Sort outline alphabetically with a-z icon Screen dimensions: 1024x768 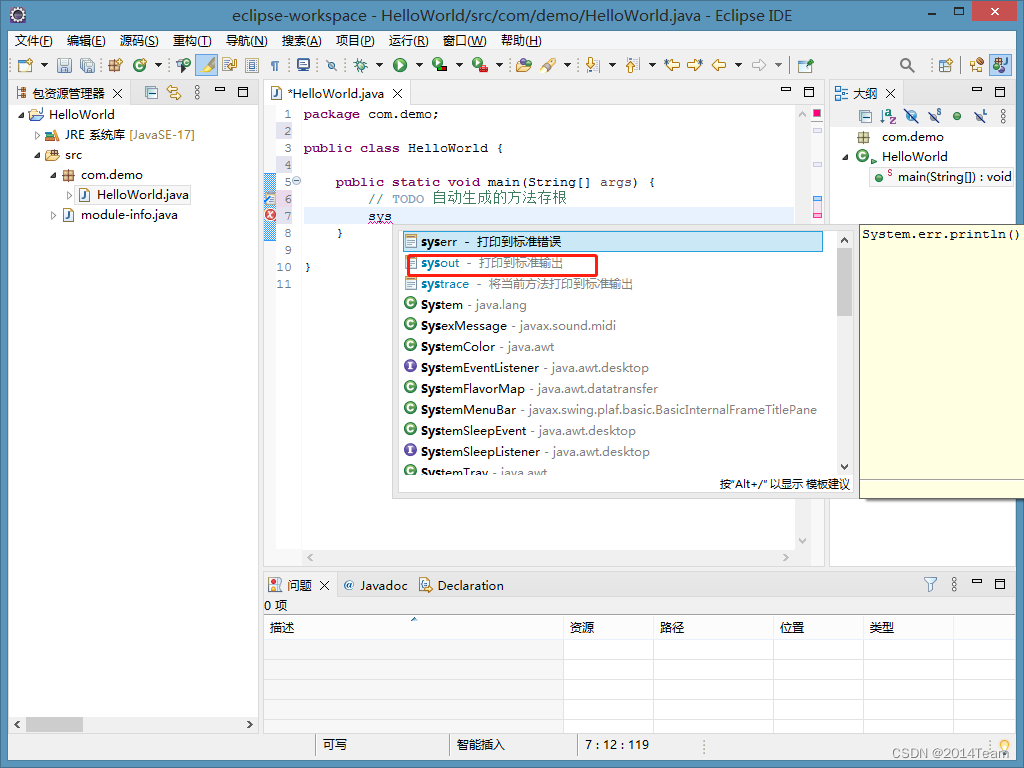[x=888, y=116]
